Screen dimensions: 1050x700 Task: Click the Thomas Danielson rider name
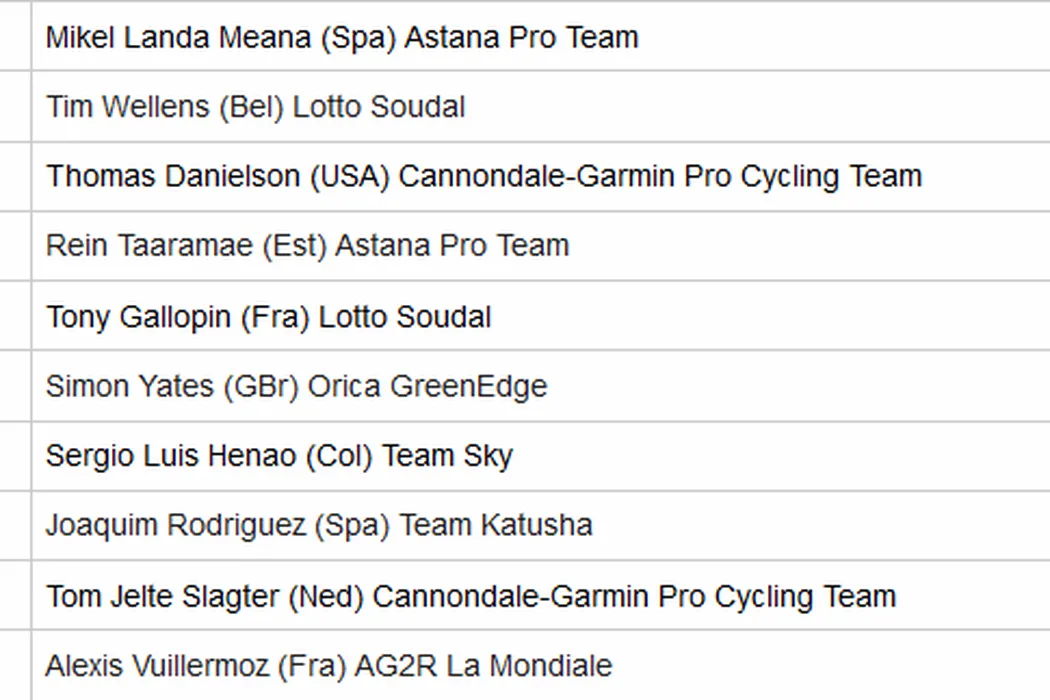tap(173, 177)
